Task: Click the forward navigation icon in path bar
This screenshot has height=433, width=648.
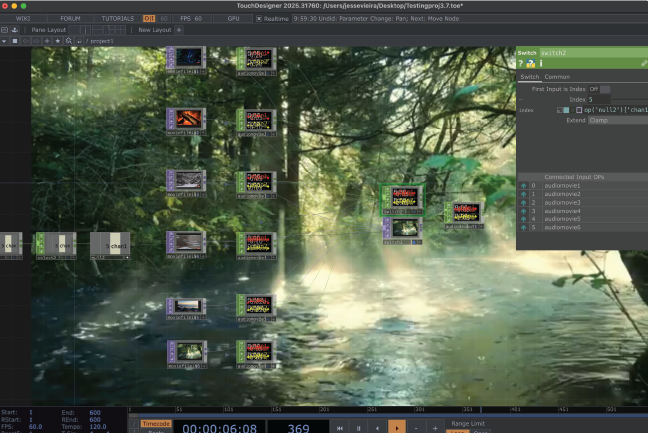Action: coord(36,41)
